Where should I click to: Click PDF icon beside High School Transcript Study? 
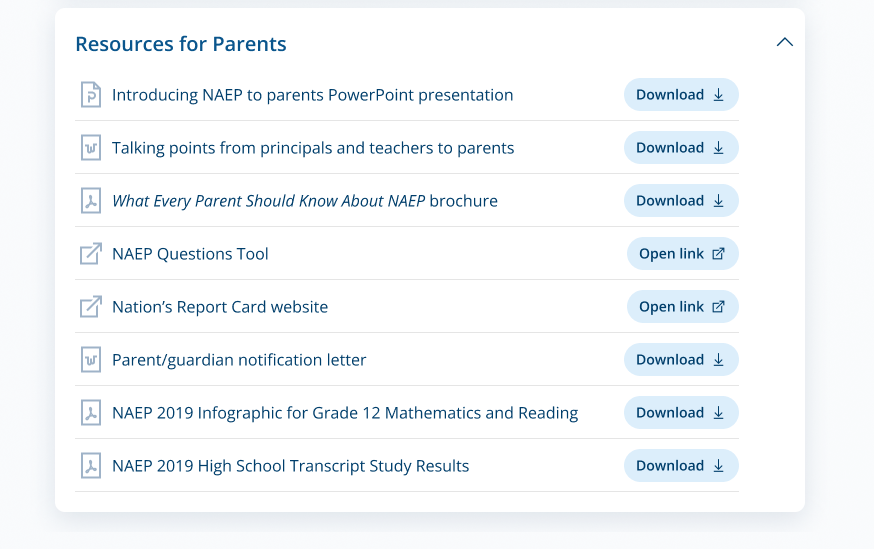point(91,466)
